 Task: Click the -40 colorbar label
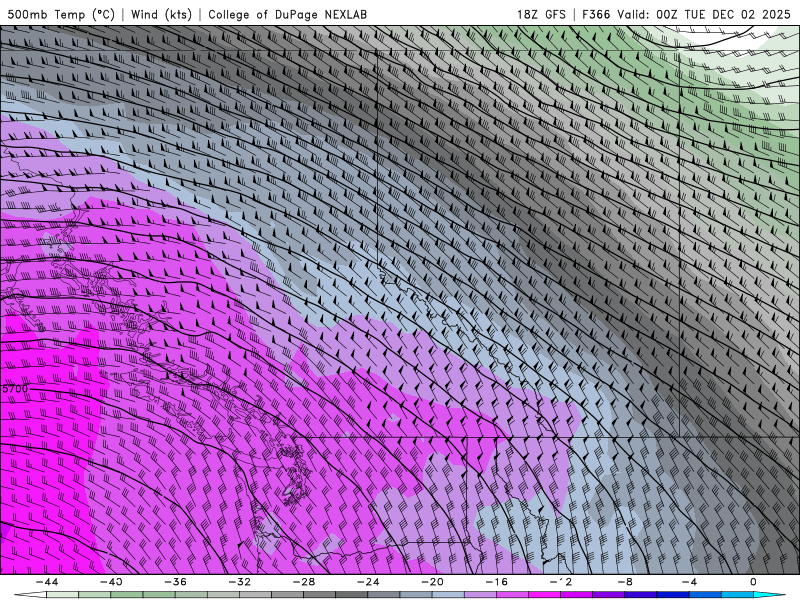pyautogui.click(x=111, y=582)
